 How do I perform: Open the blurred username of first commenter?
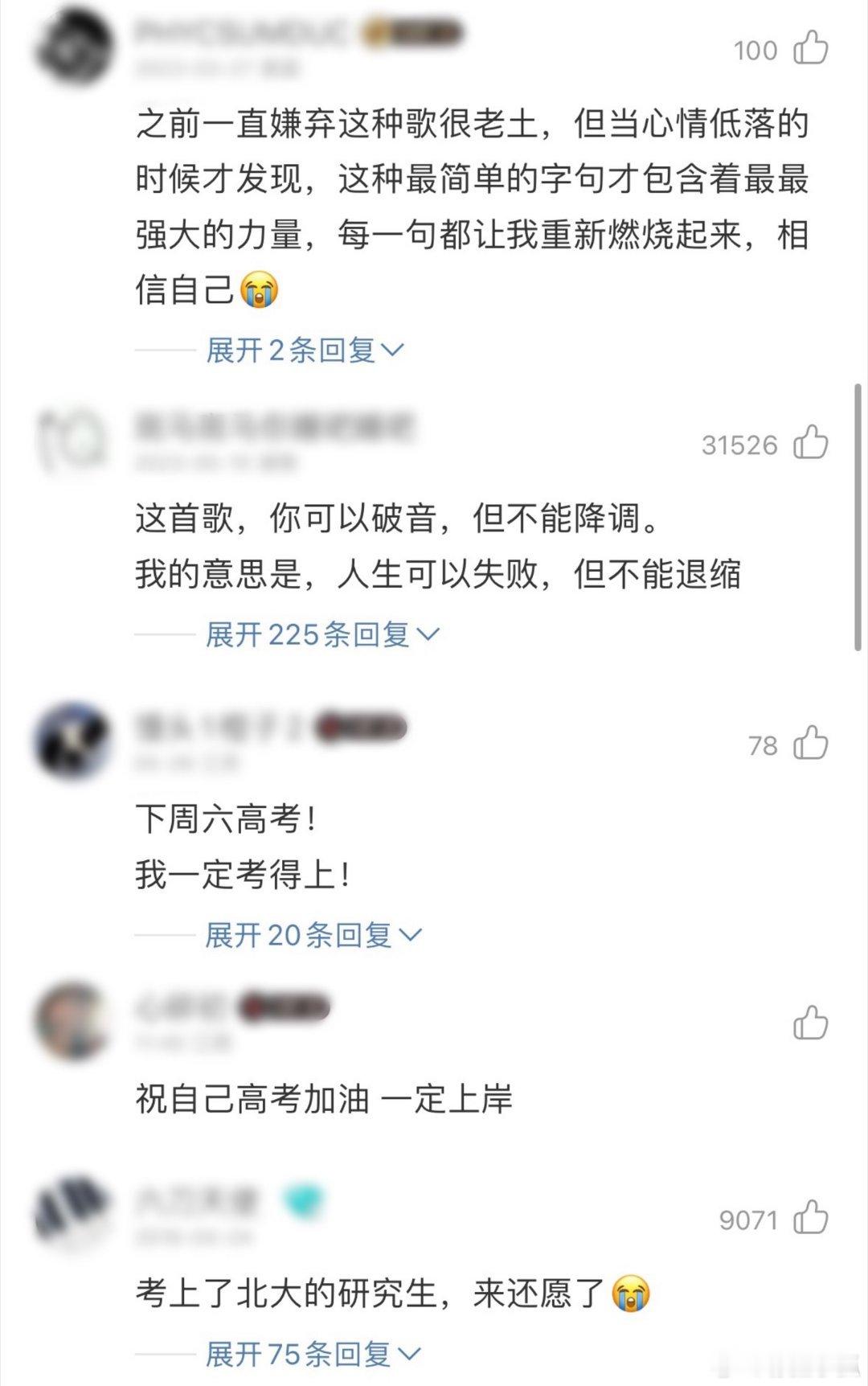click(243, 32)
